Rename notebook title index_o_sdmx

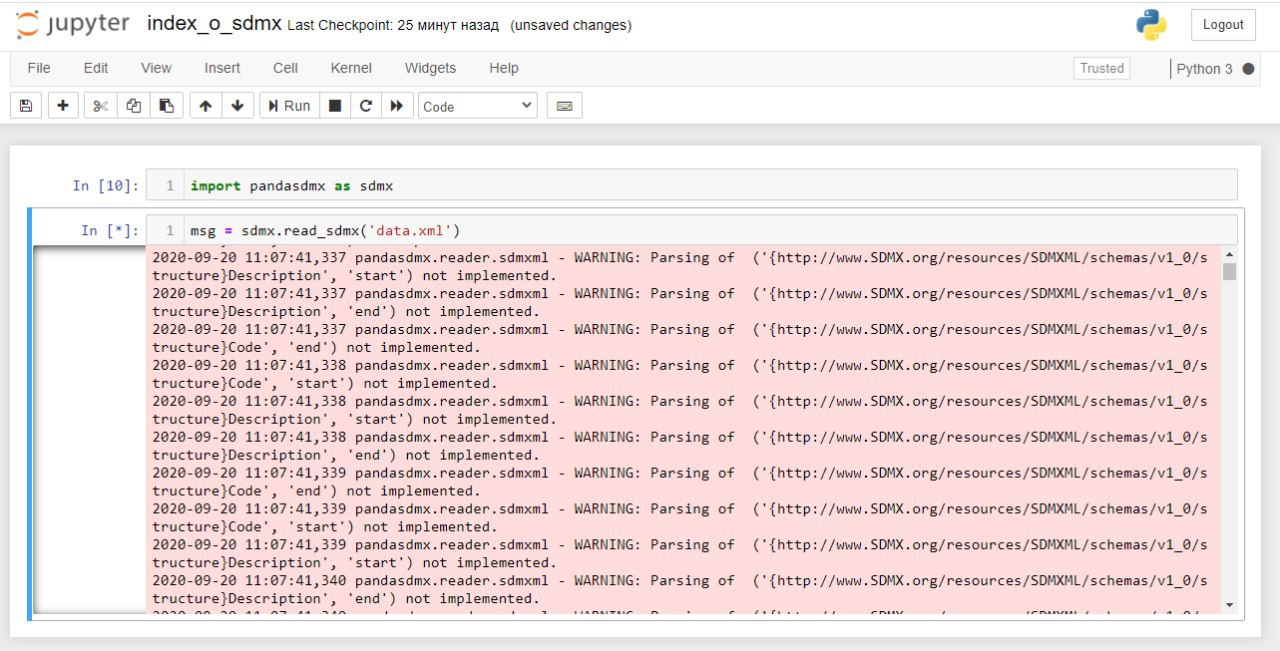coord(214,24)
